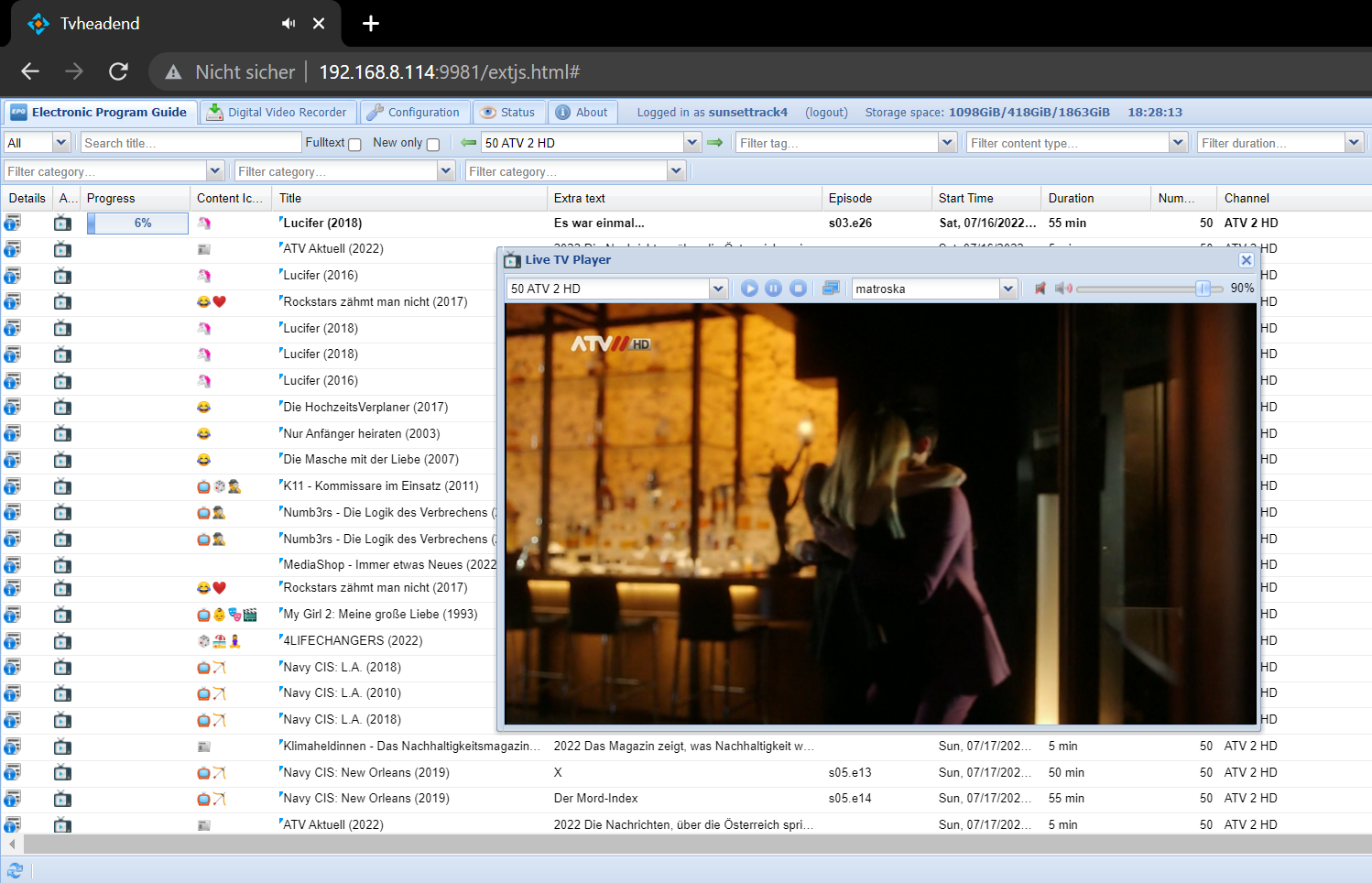Image resolution: width=1372 pixels, height=883 pixels.
Task: Open details for Klimaheldinnen row
Action: [13, 747]
